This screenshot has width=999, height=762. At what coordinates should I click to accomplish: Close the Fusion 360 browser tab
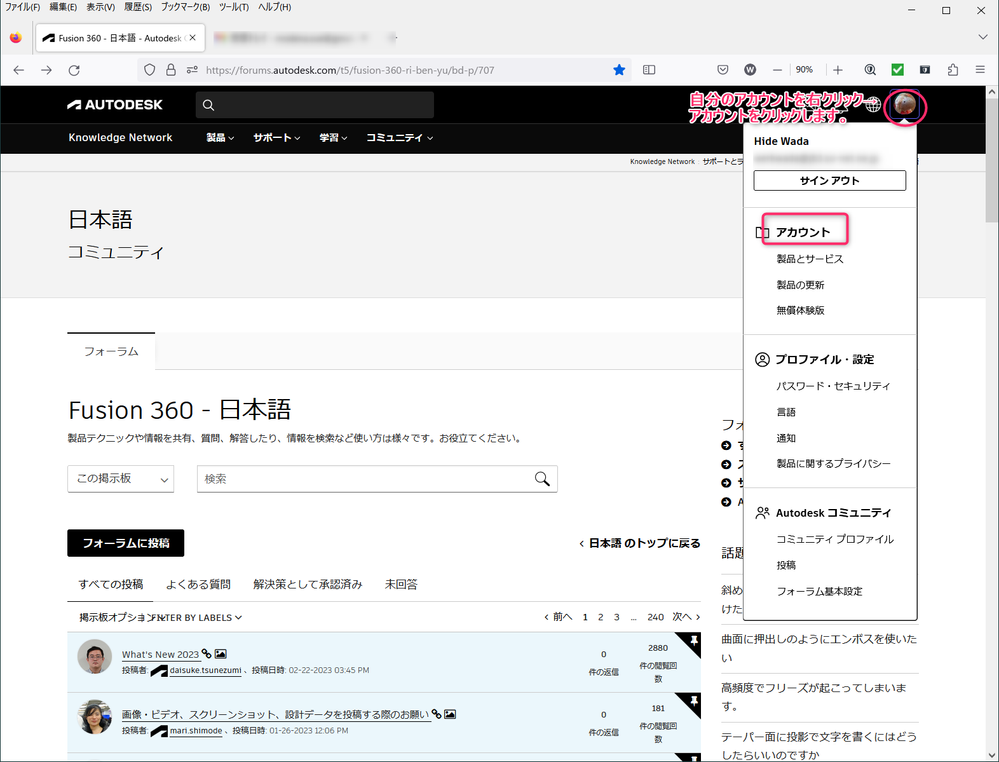pos(192,38)
